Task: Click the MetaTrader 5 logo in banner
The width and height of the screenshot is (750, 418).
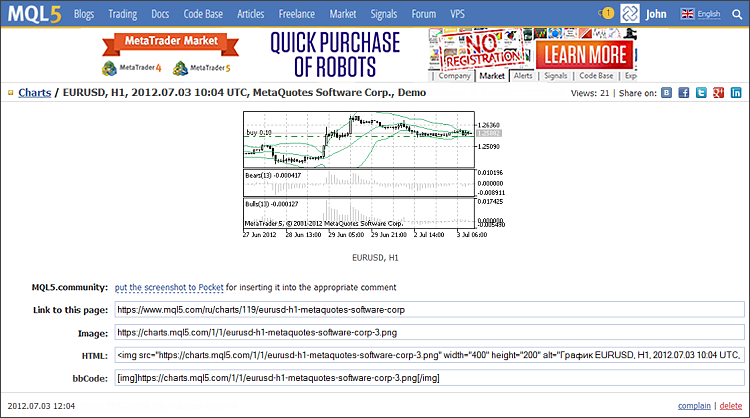Action: pos(201,68)
